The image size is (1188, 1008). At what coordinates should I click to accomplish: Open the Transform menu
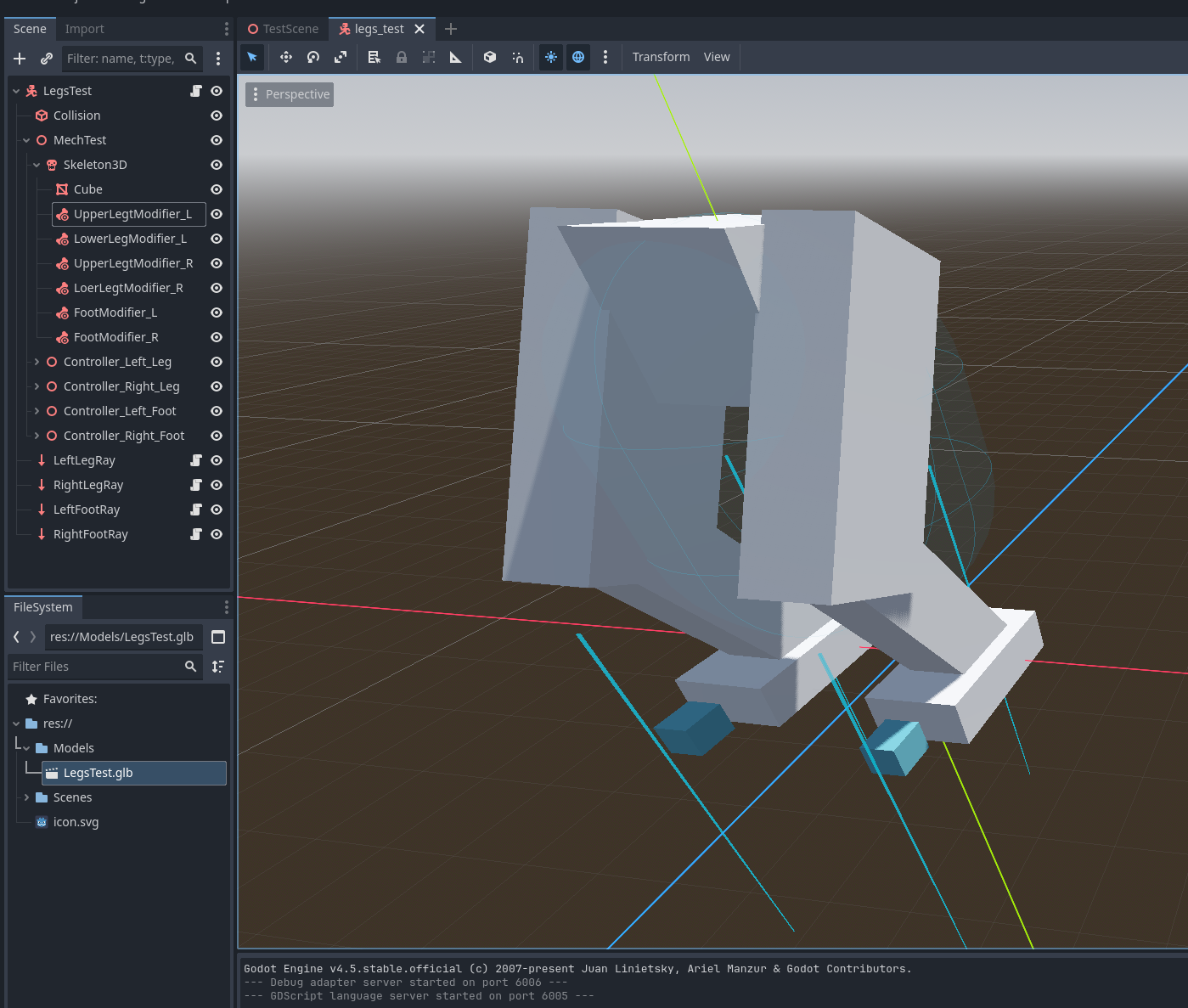[661, 57]
